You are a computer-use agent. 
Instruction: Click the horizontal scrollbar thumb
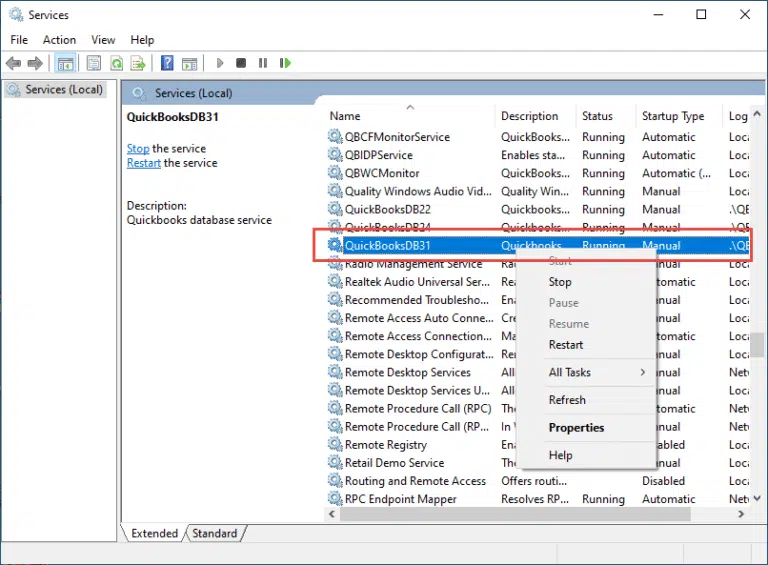tap(515, 514)
